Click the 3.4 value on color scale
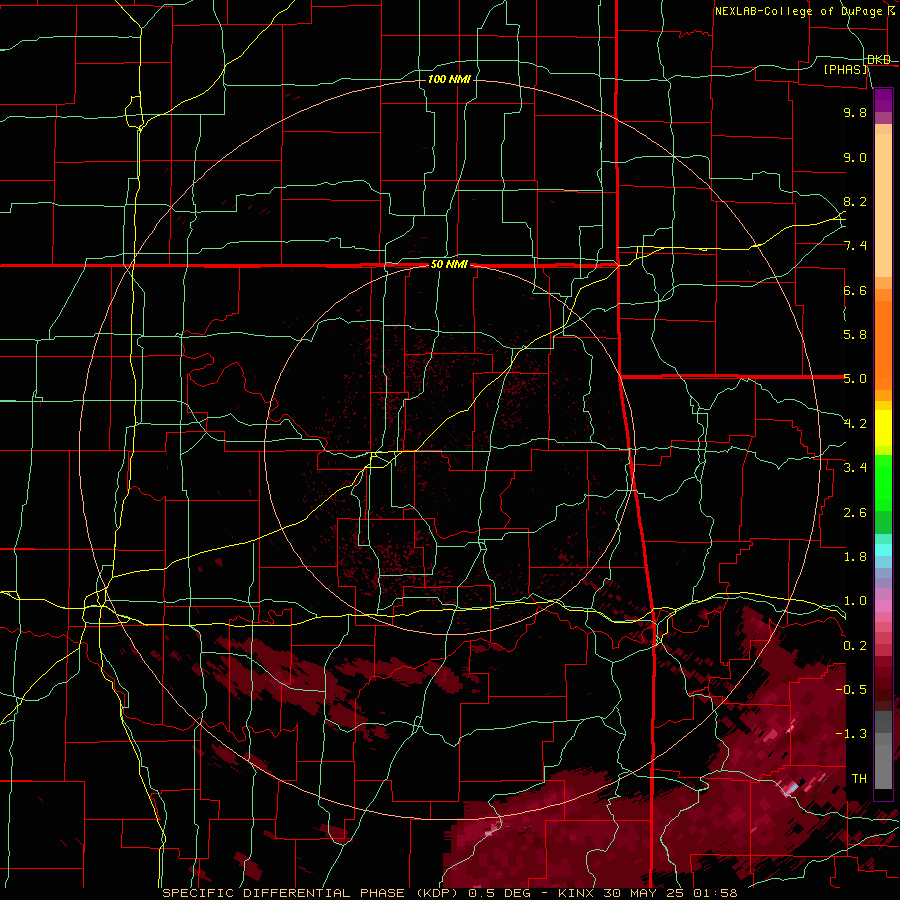The height and width of the screenshot is (900, 900). (x=855, y=468)
